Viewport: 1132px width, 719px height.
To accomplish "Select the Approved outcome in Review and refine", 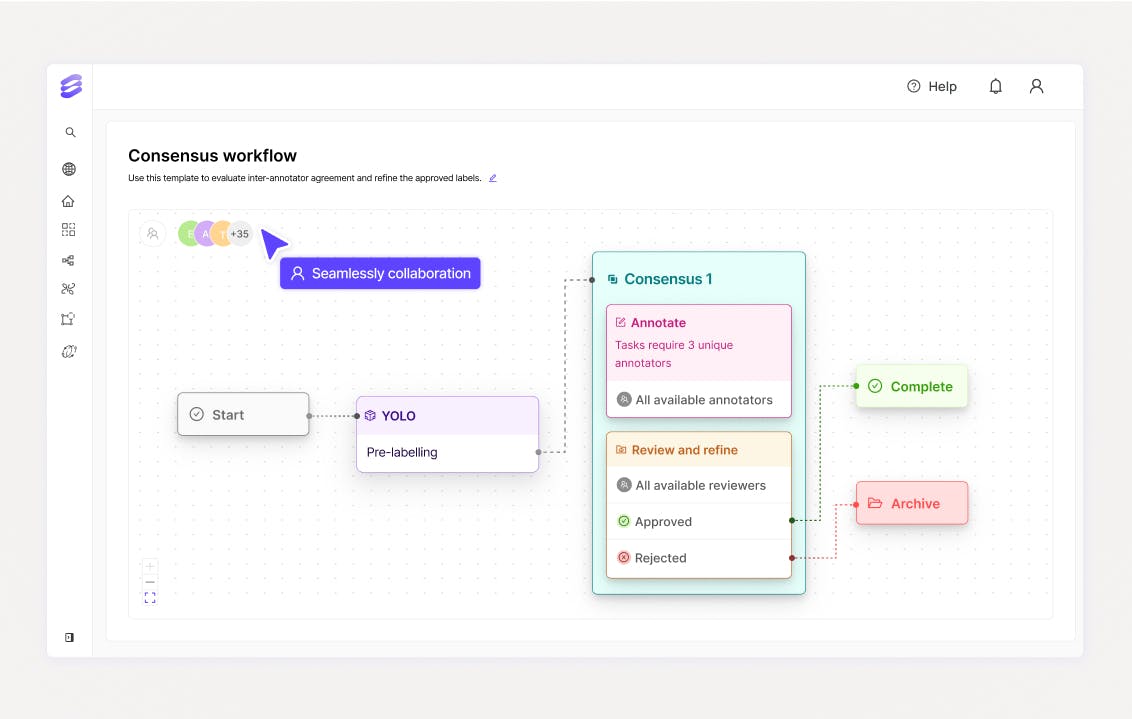I will [662, 521].
